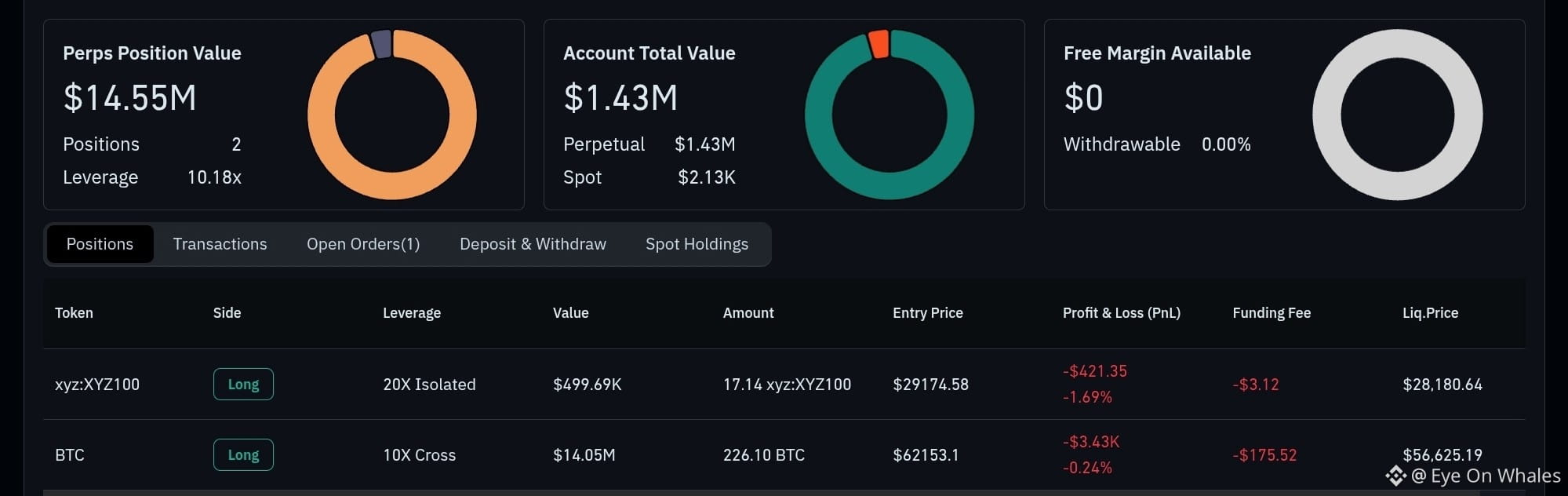1568x496 pixels.
Task: Sort by Profit & Loss (PnL) column header
Action: [x=1121, y=312]
